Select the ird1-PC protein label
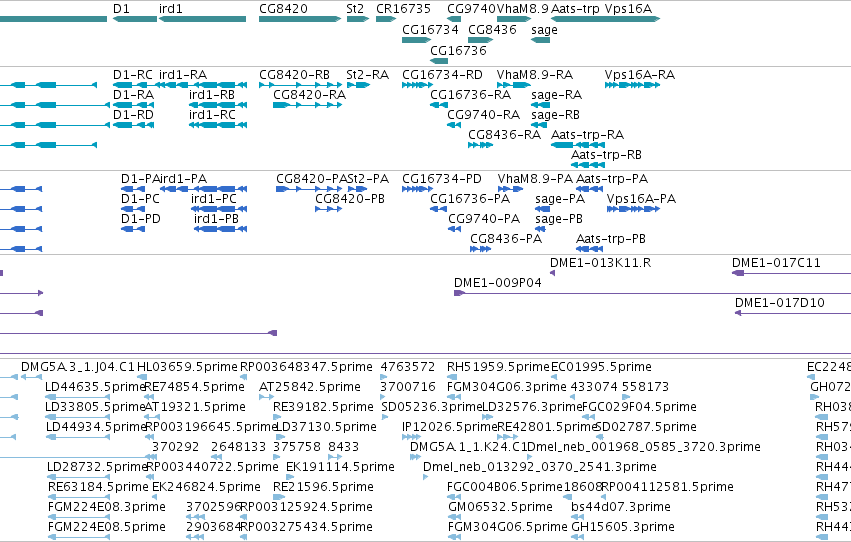The height and width of the screenshot is (542, 851). tap(214, 199)
